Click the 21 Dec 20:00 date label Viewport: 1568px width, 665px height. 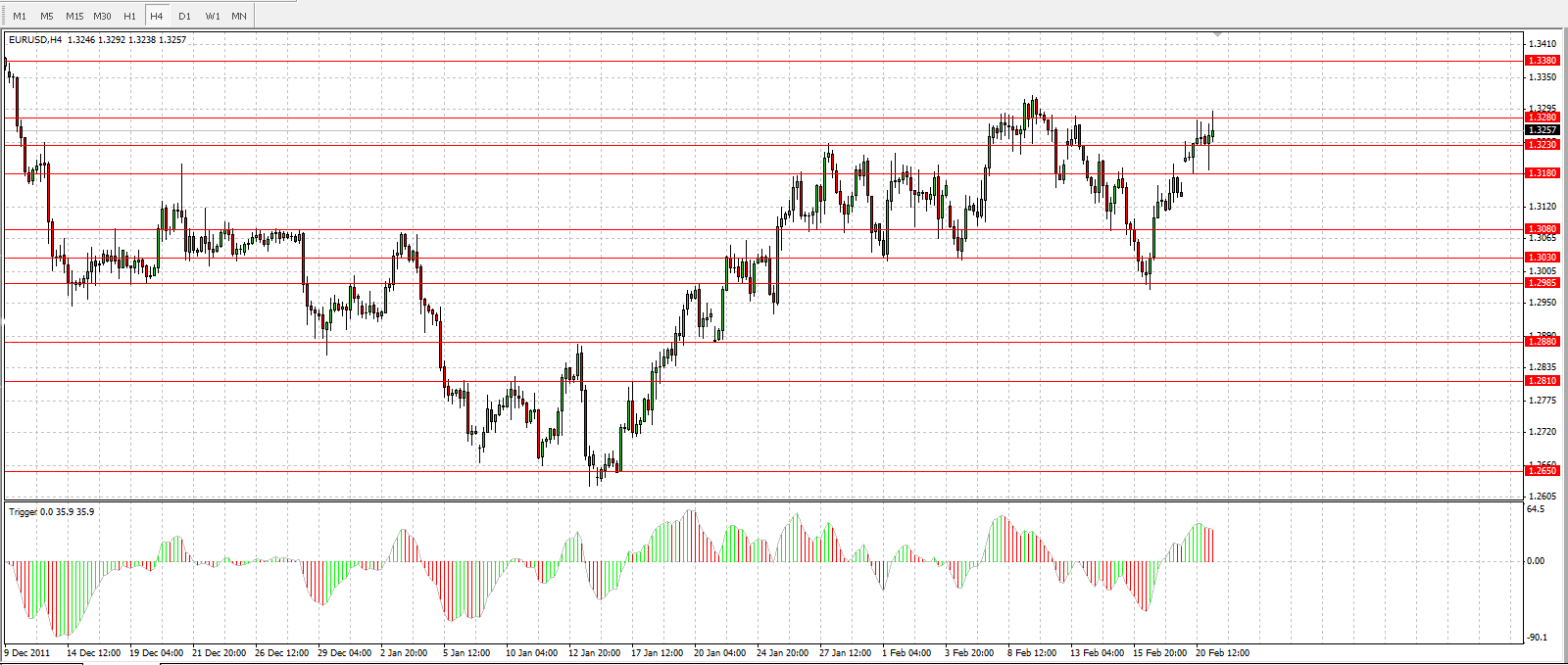coord(220,652)
